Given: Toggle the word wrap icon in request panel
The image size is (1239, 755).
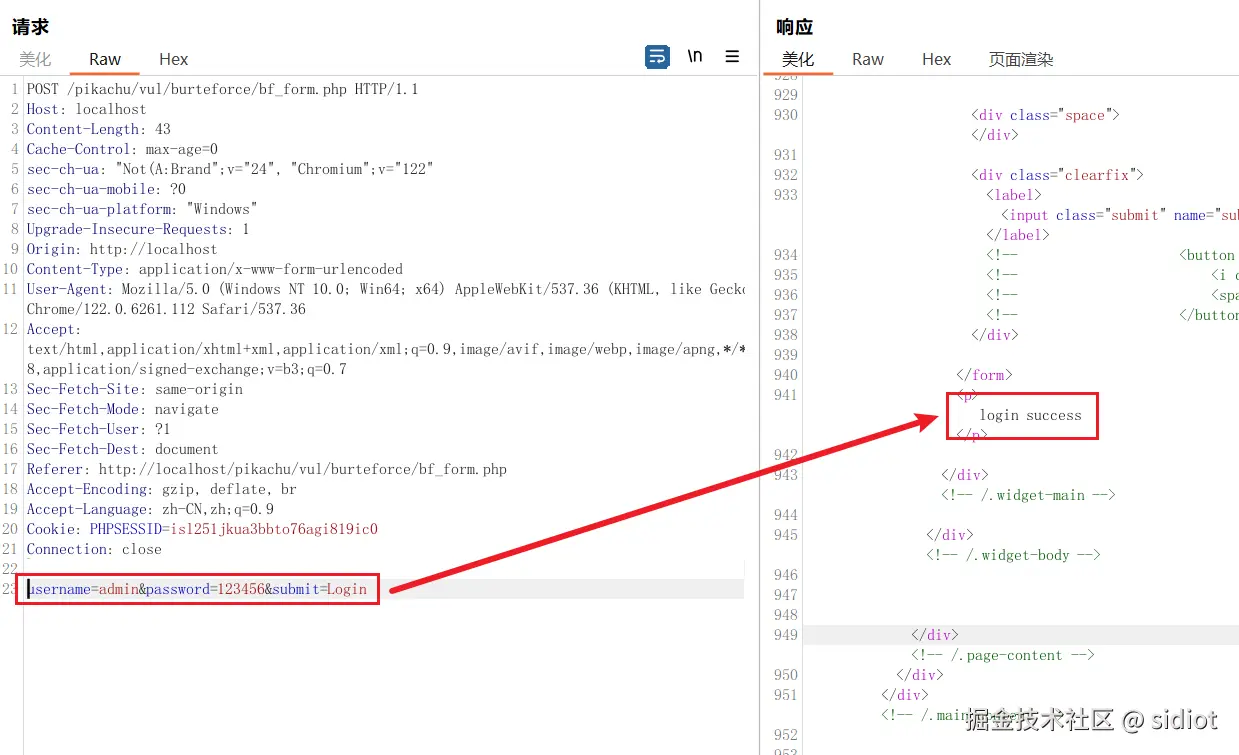Looking at the screenshot, I should click(657, 57).
